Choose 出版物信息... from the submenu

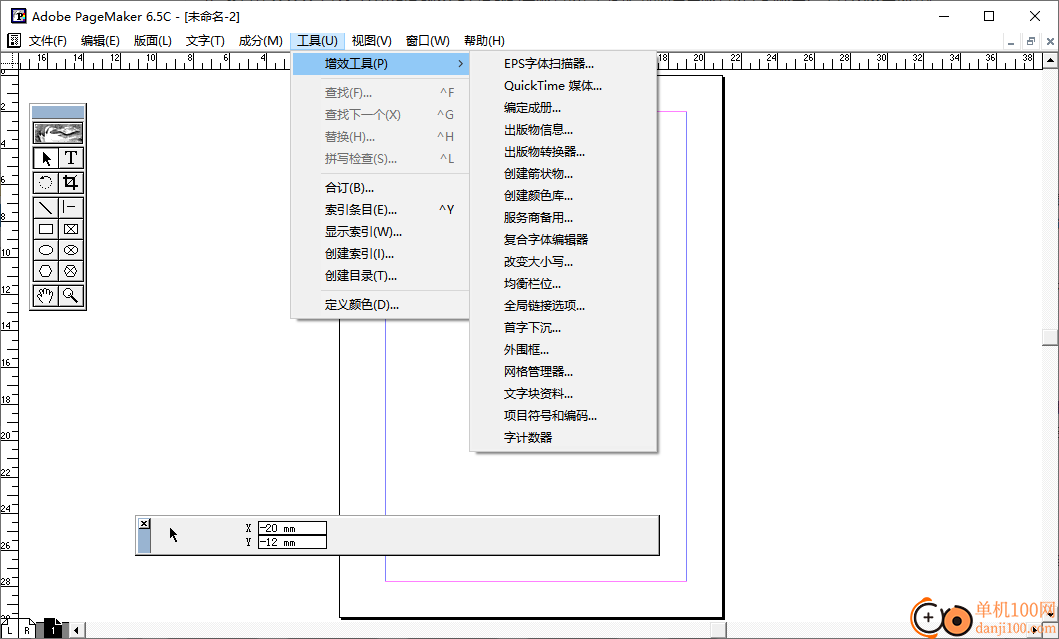click(563, 130)
